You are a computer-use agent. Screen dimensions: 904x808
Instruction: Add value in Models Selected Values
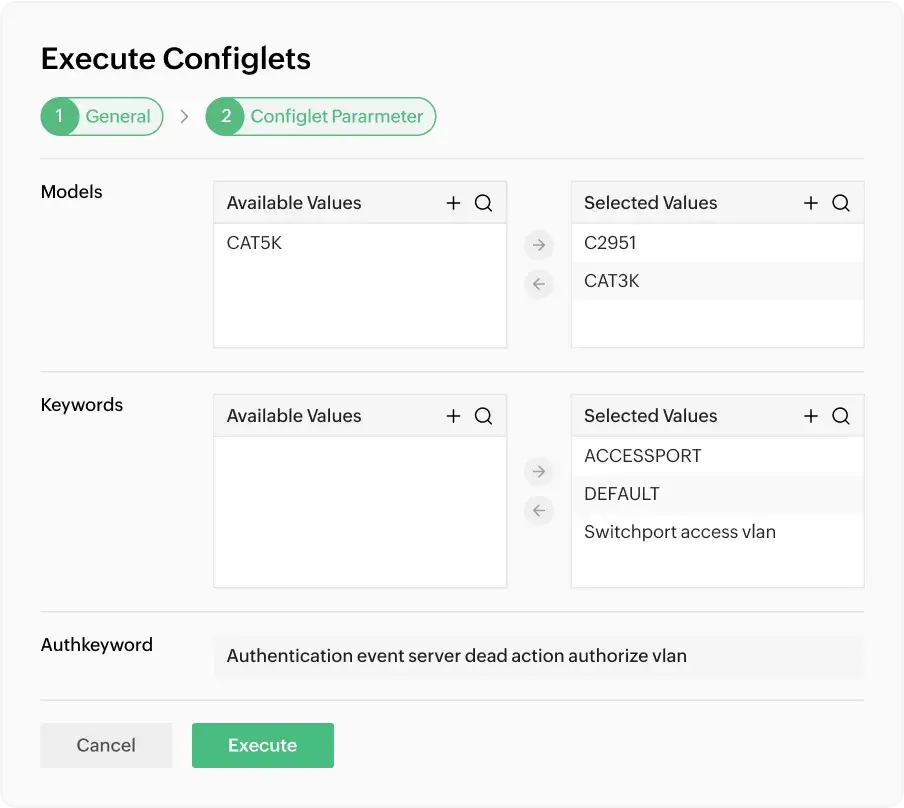(x=811, y=203)
